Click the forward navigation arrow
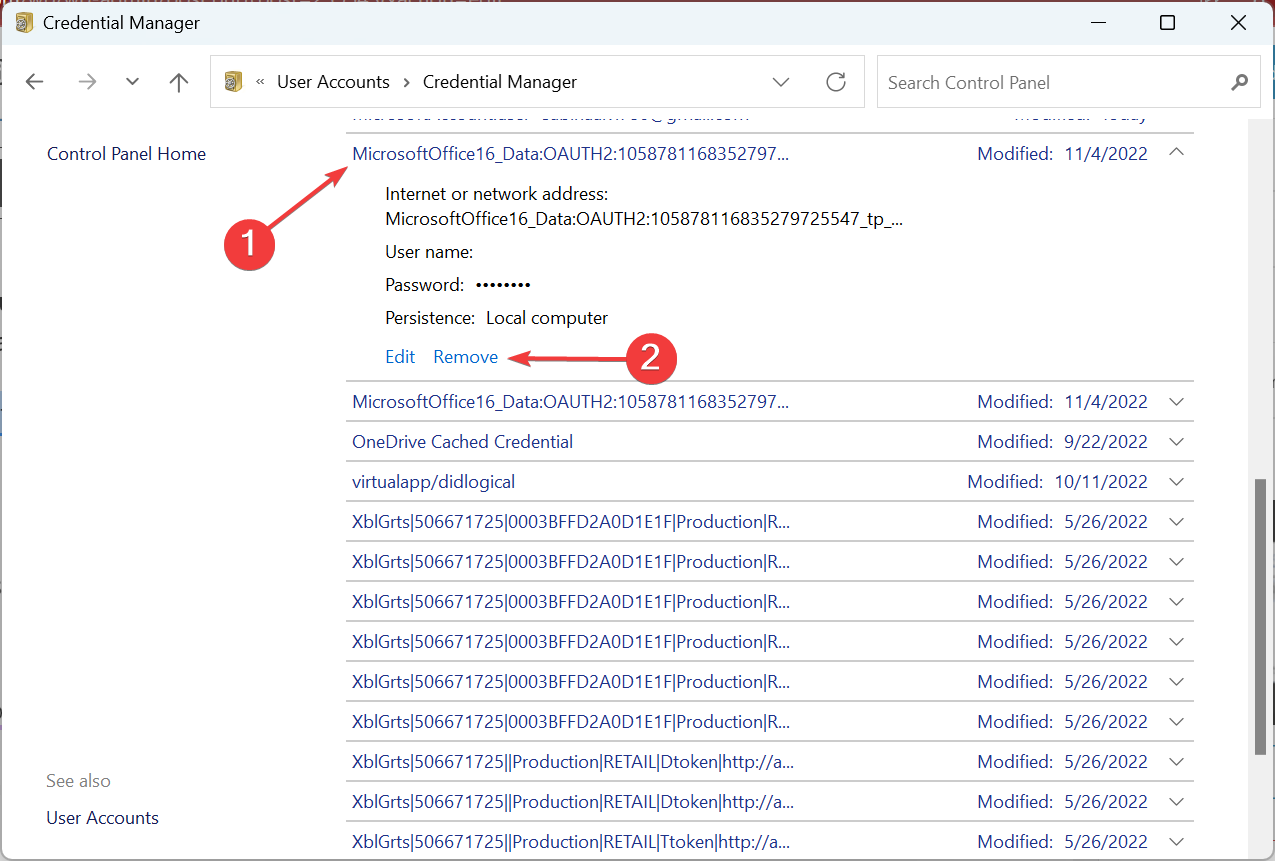Viewport: 1275px width, 861px height. click(x=87, y=82)
